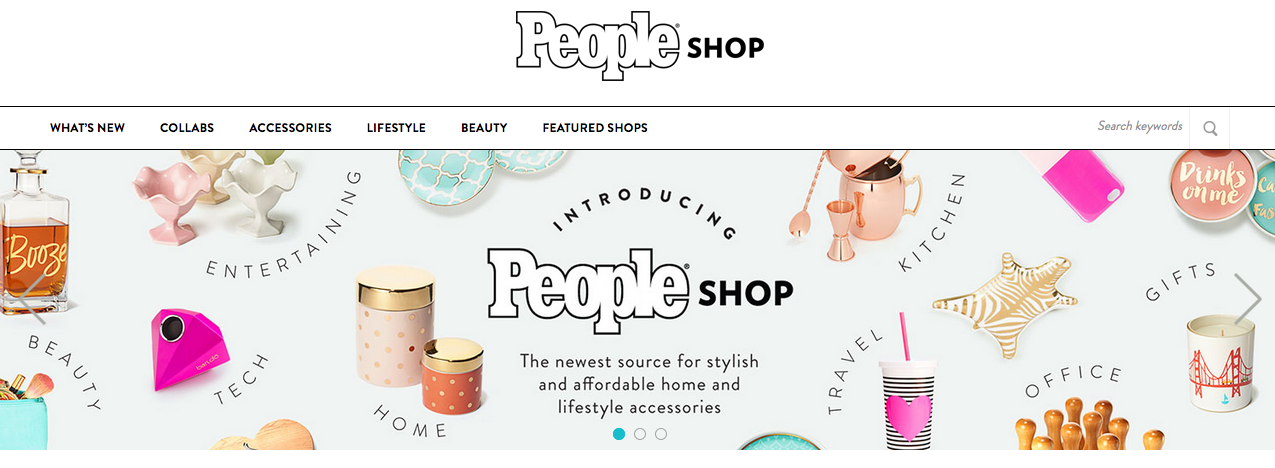The width and height of the screenshot is (1275, 468).
Task: Open the What's New menu
Action: tap(88, 128)
